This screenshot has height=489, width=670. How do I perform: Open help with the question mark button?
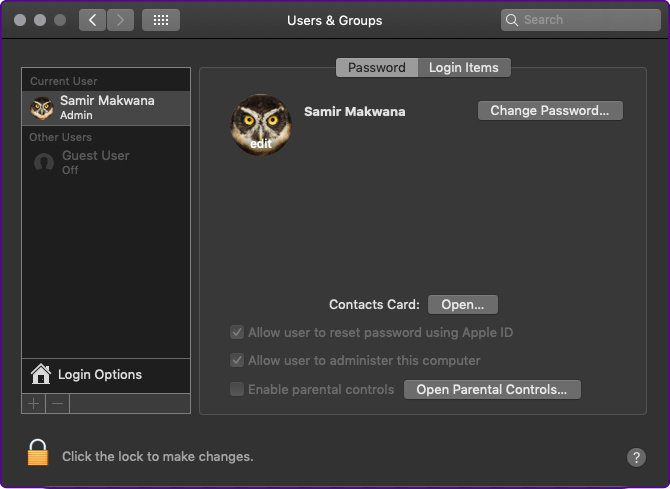tap(636, 457)
